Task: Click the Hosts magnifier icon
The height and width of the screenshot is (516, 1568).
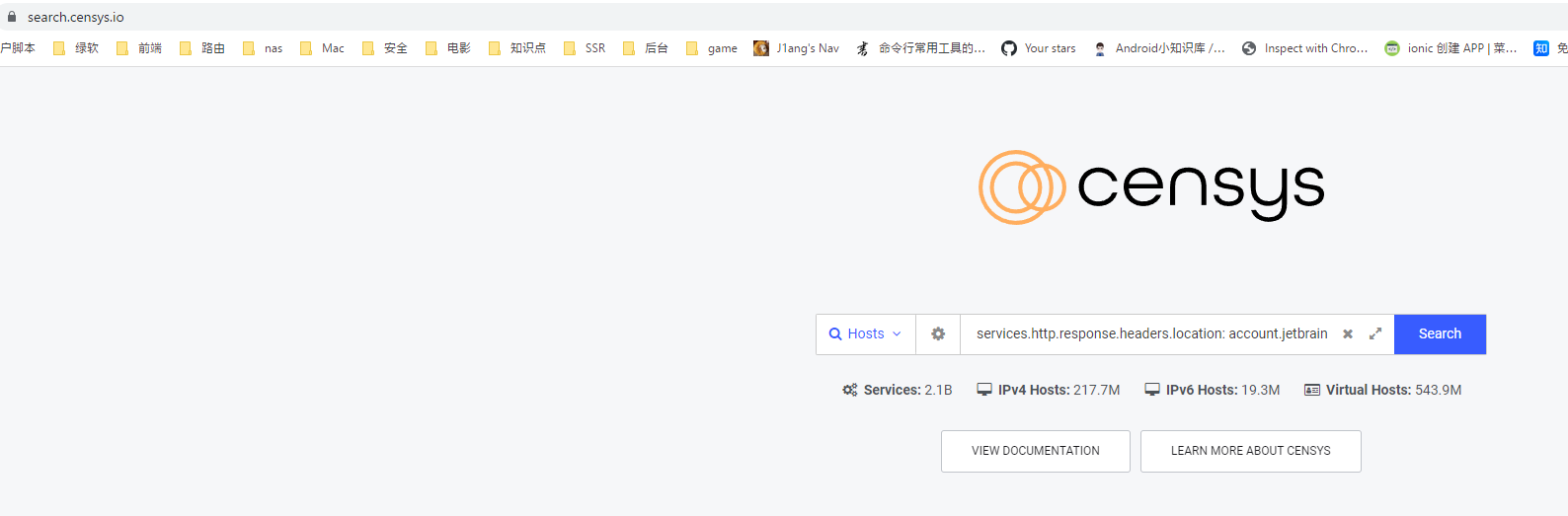Action: tap(835, 334)
